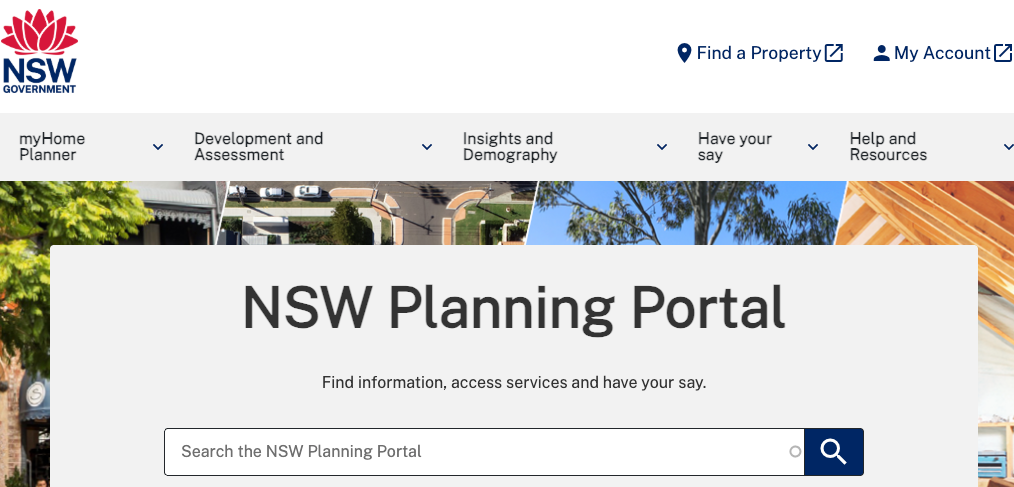
Task: Select the Insights and Demography menu
Action: (x=509, y=147)
